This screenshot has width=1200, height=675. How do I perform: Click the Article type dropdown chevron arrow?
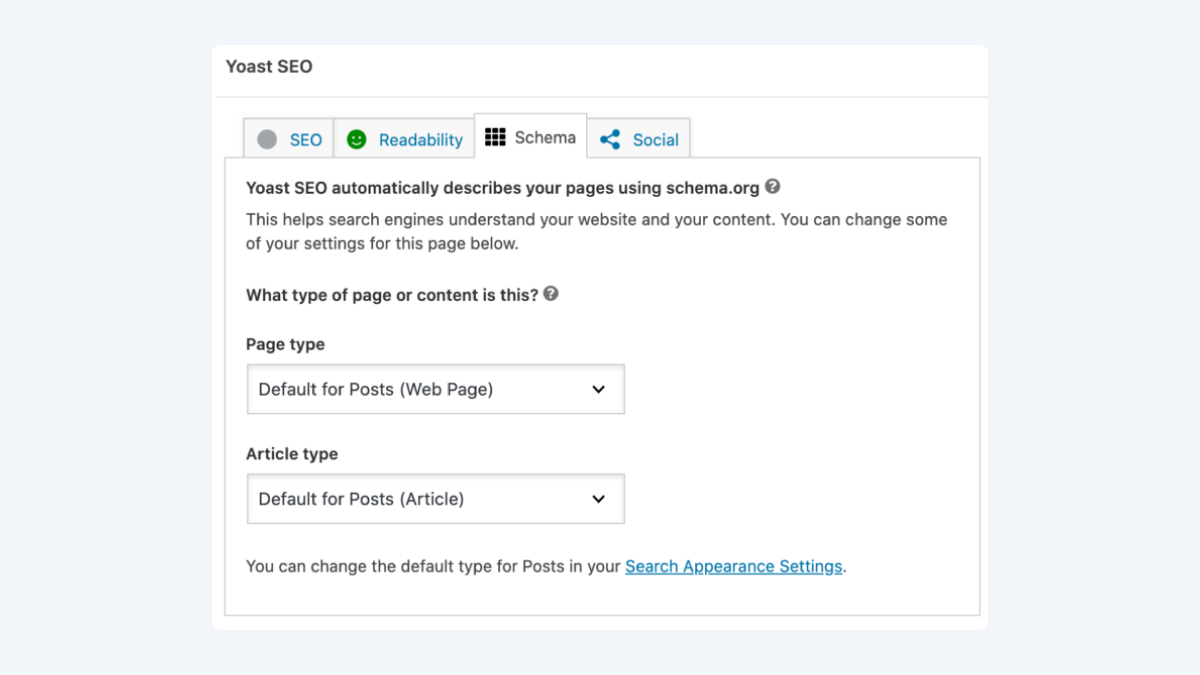(x=598, y=499)
